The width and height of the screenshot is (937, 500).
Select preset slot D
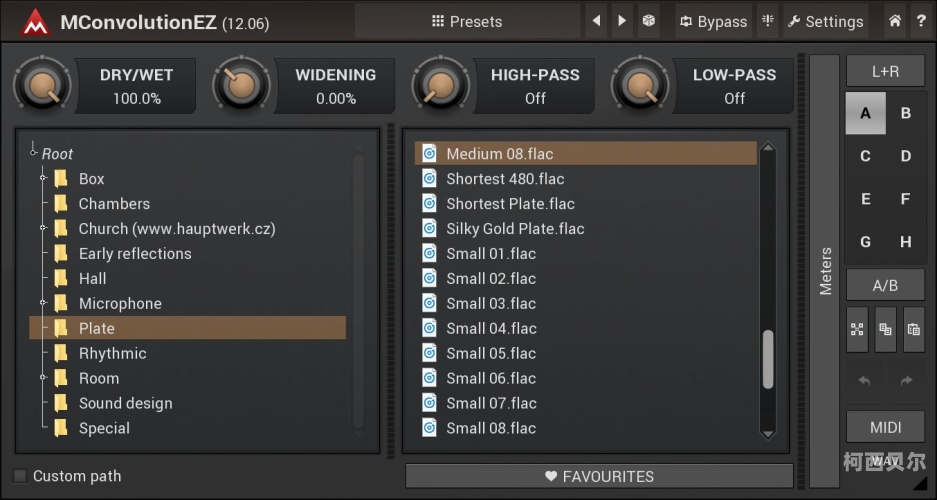(x=906, y=156)
